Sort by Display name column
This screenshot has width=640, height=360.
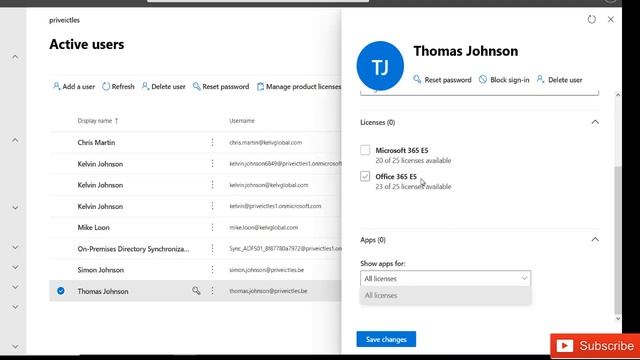(x=98, y=121)
